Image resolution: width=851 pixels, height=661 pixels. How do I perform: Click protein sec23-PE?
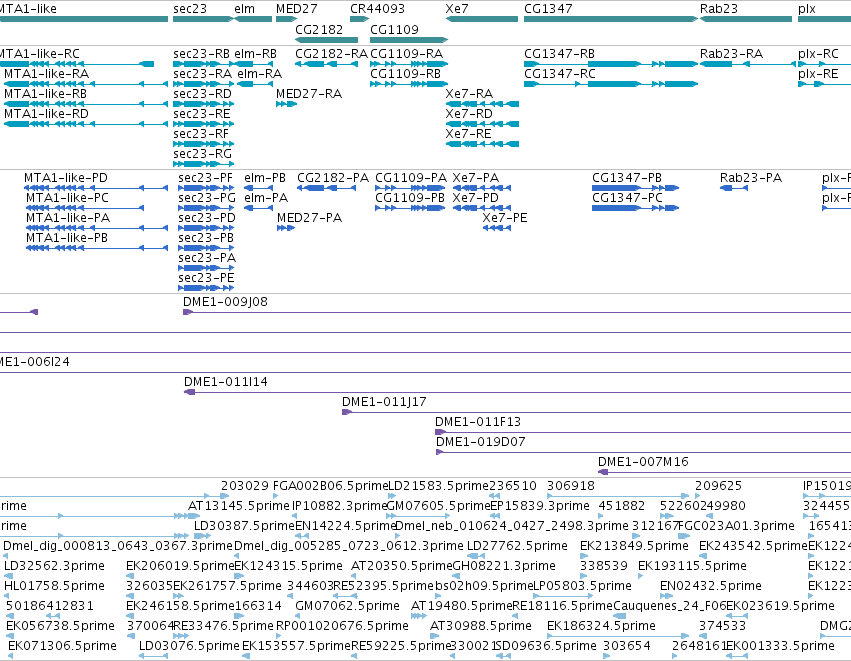[x=206, y=288]
